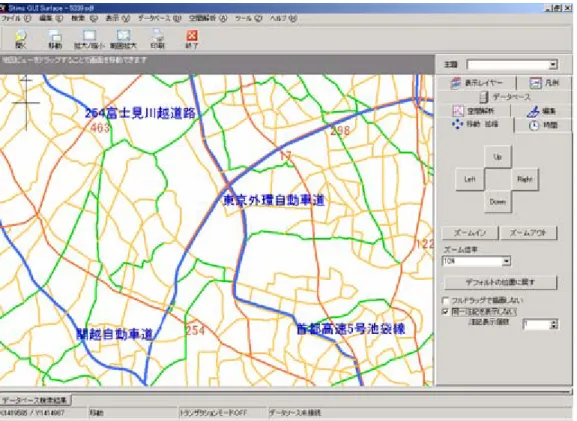Uncheck the 同一注記を表示しない checkbox
This screenshot has width=577, height=421.
click(x=445, y=312)
